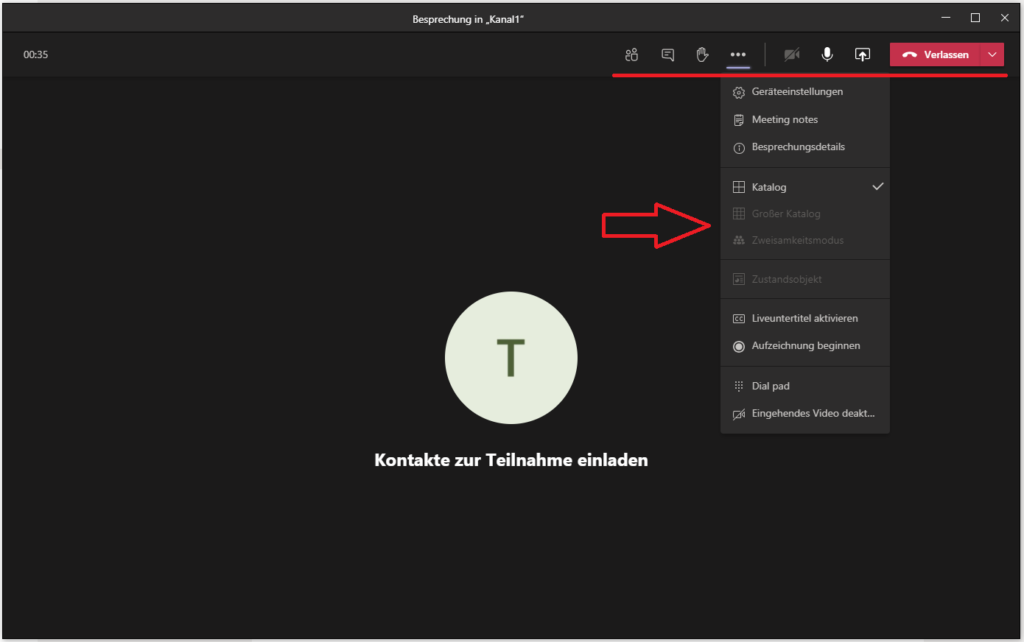Turn on the camera
This screenshot has height=642, width=1024.
[792, 55]
